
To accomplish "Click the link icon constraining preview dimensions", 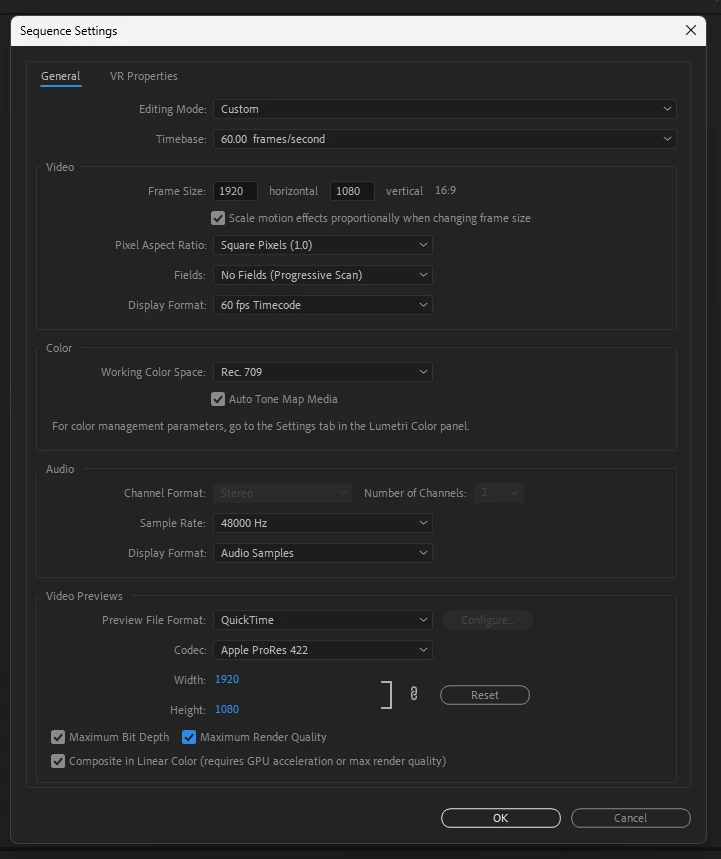I will [414, 694].
